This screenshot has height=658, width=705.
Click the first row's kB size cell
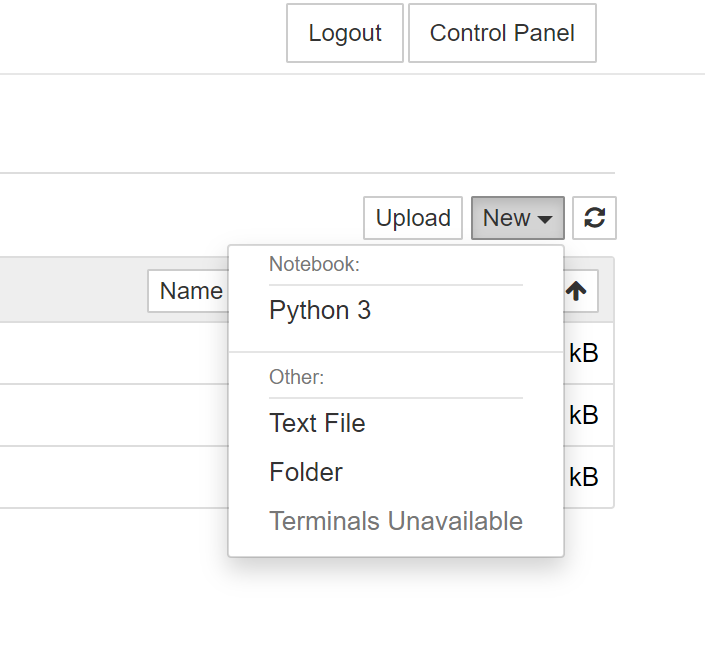click(584, 353)
